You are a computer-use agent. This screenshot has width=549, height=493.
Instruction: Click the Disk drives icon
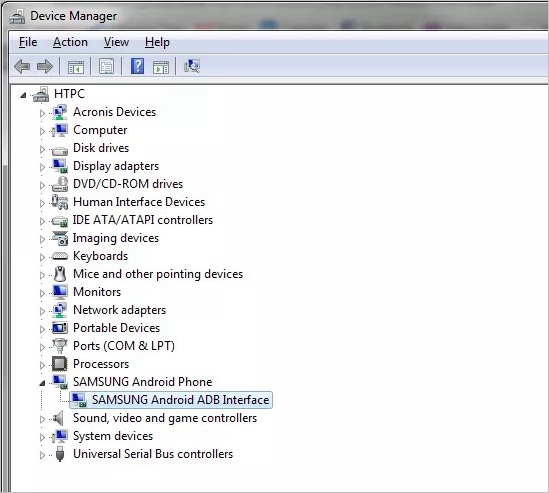(x=60, y=151)
